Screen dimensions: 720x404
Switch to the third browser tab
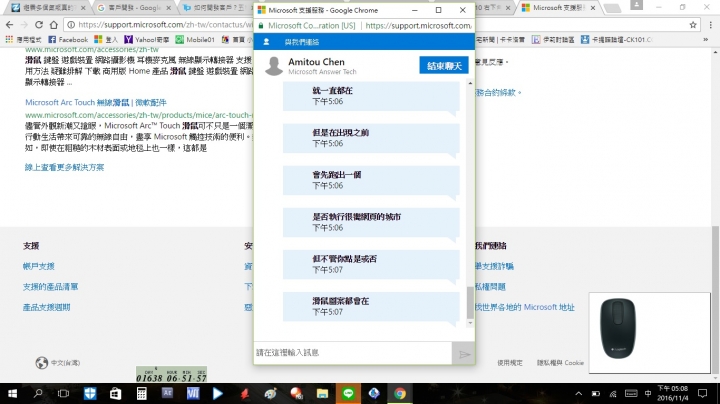point(216,8)
